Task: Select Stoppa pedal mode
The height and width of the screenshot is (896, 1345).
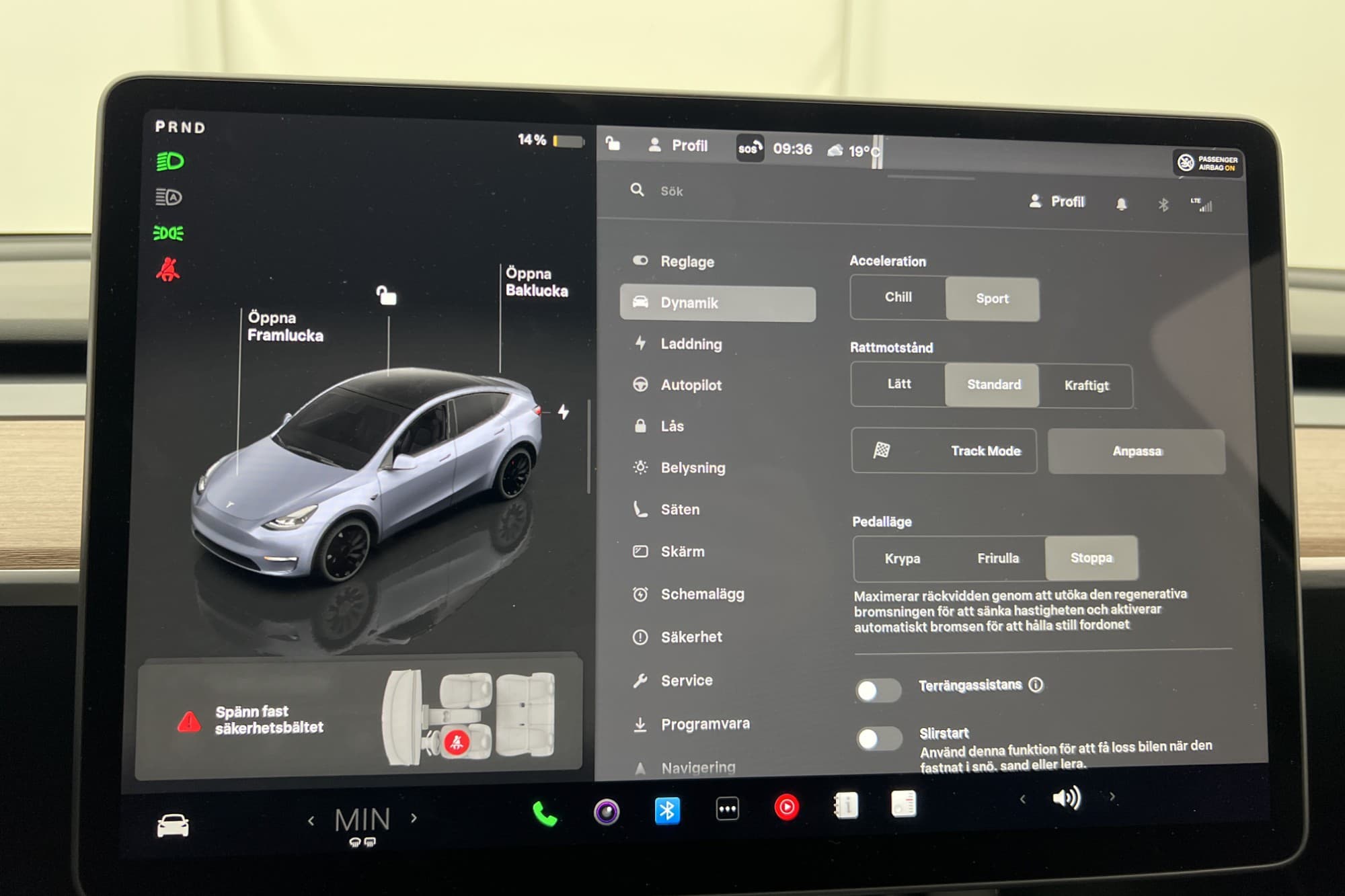Action: [1091, 558]
